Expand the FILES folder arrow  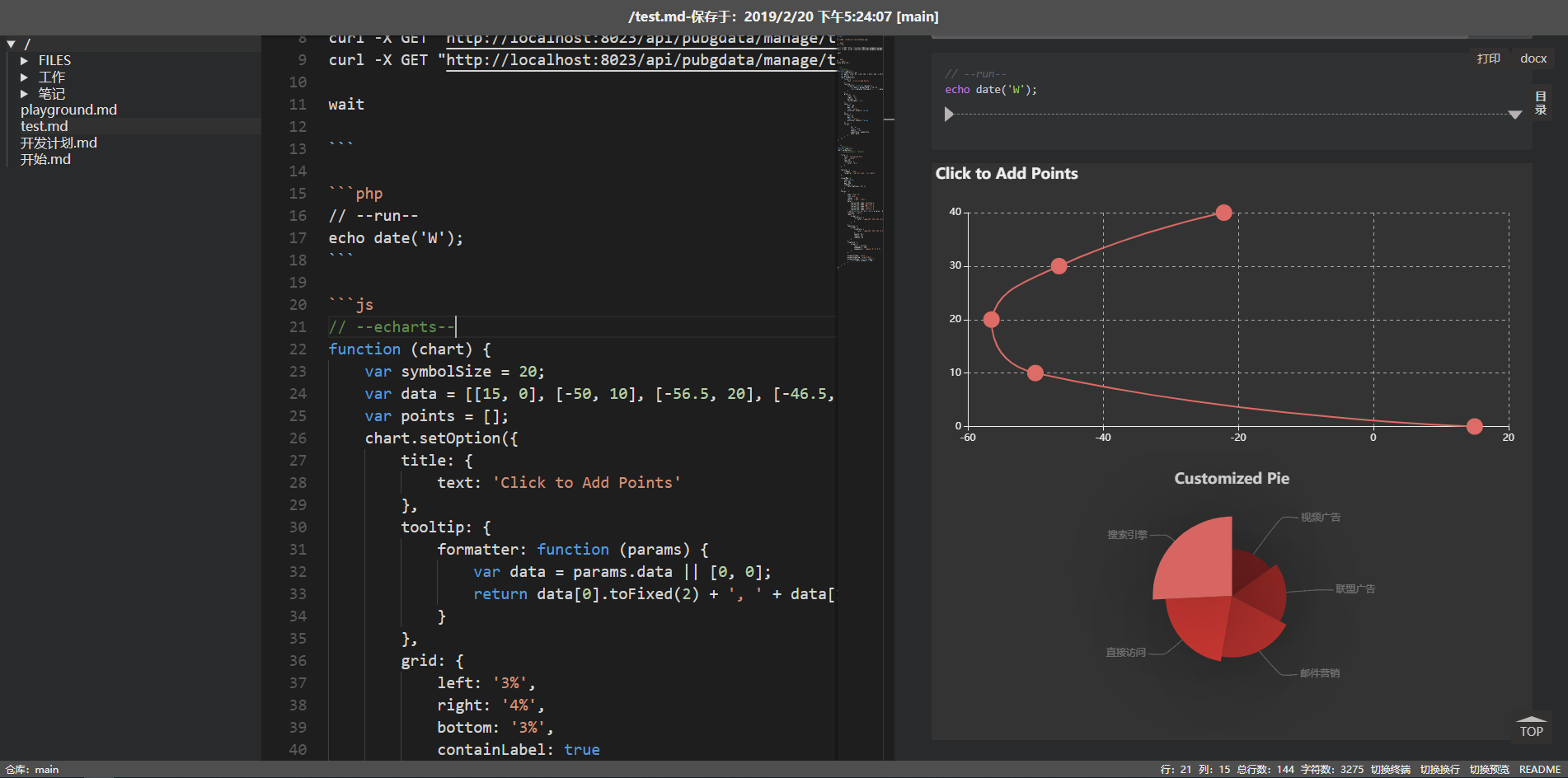(24, 61)
